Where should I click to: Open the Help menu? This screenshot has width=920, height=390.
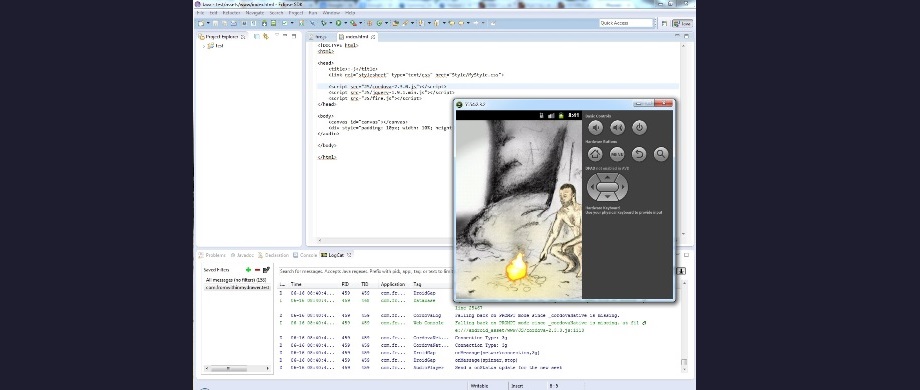tap(350, 12)
